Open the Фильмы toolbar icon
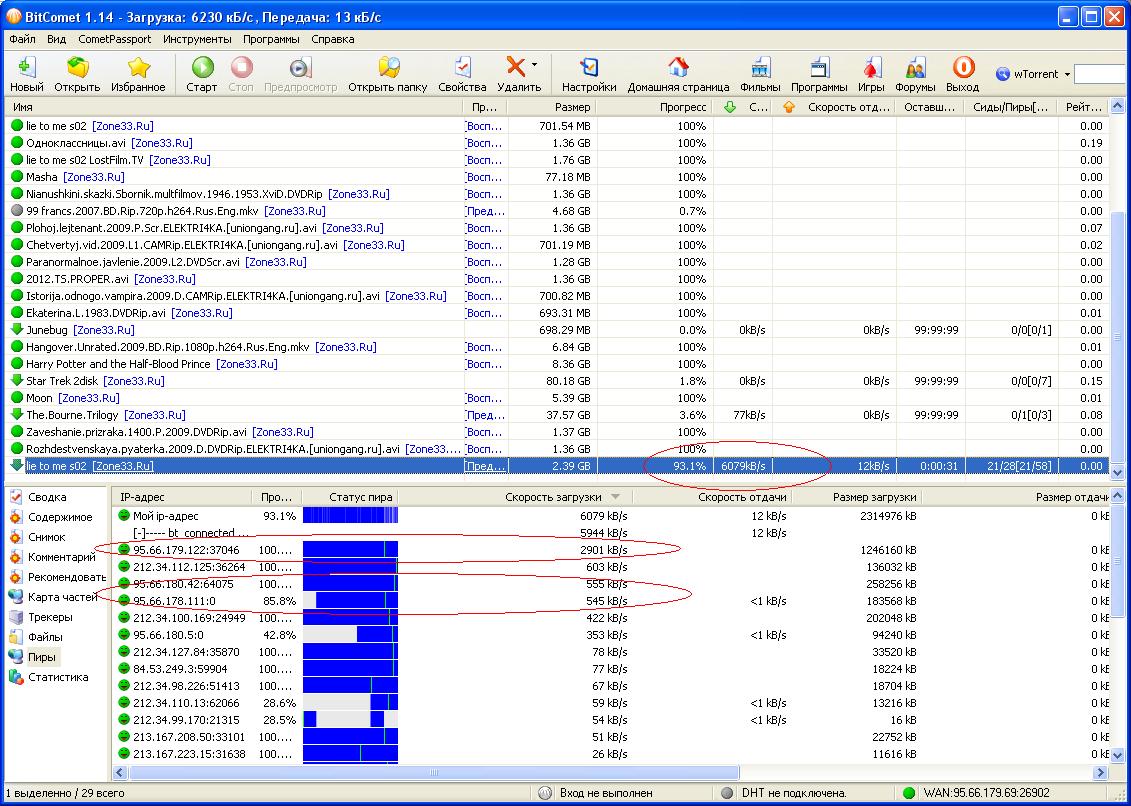The width and height of the screenshot is (1131, 806). tap(760, 68)
